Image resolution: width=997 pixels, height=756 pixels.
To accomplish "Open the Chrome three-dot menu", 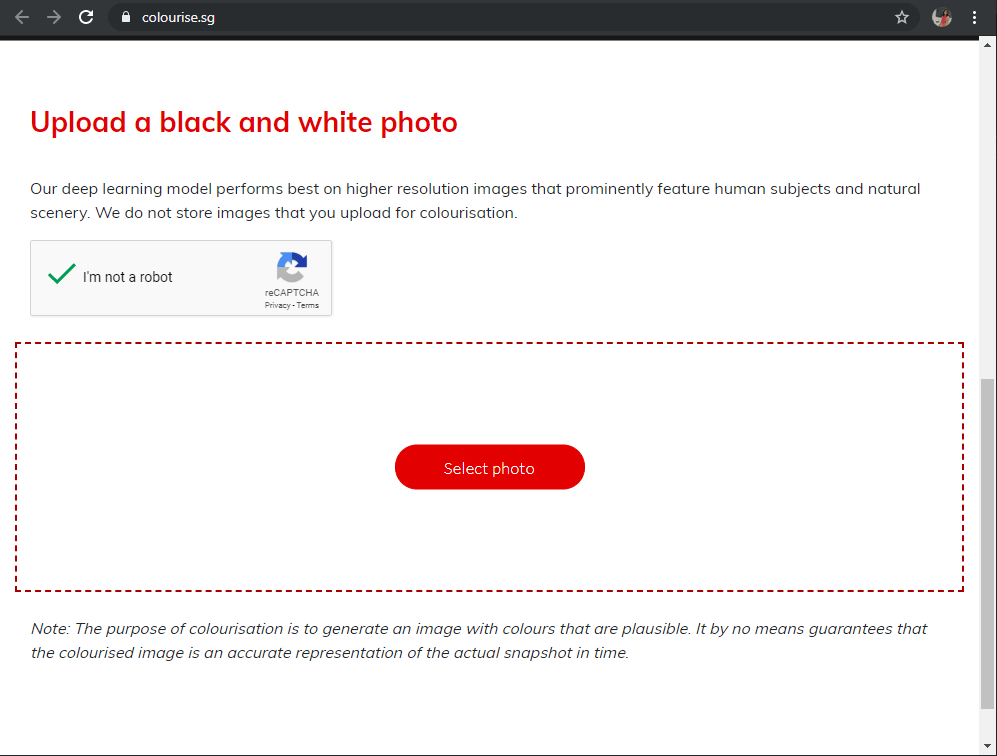I will click(x=974, y=17).
